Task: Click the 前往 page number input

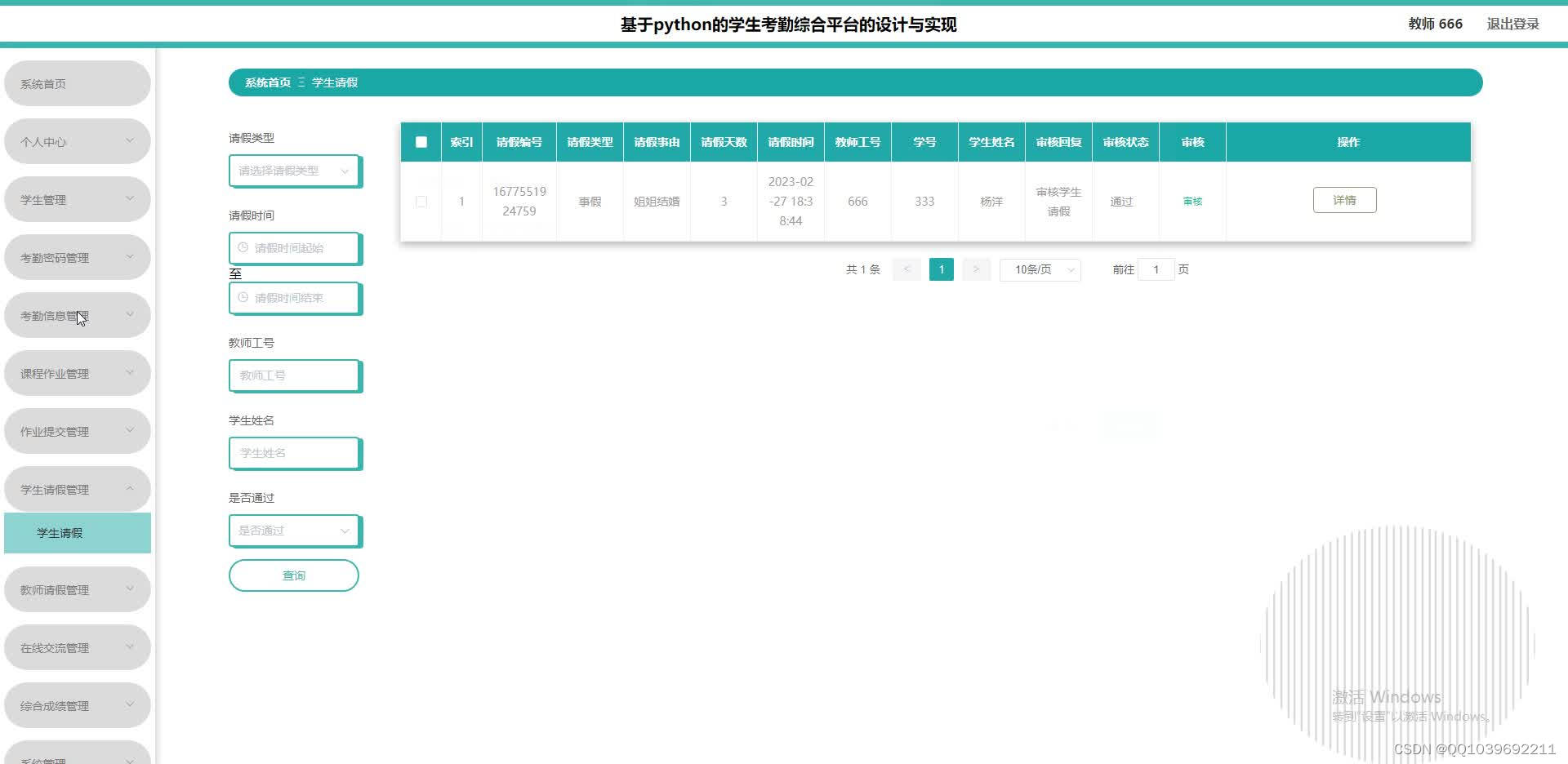Action: coord(1156,269)
